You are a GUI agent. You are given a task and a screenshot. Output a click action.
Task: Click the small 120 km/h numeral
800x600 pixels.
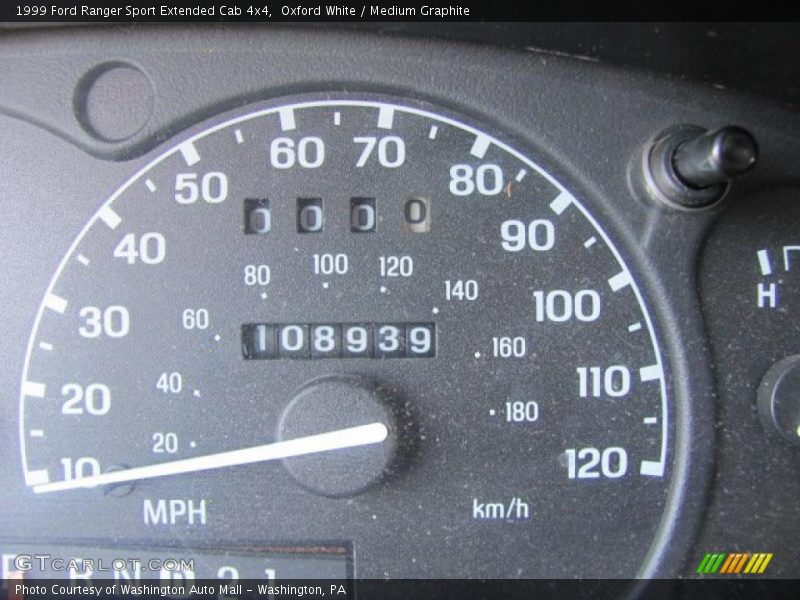click(396, 266)
